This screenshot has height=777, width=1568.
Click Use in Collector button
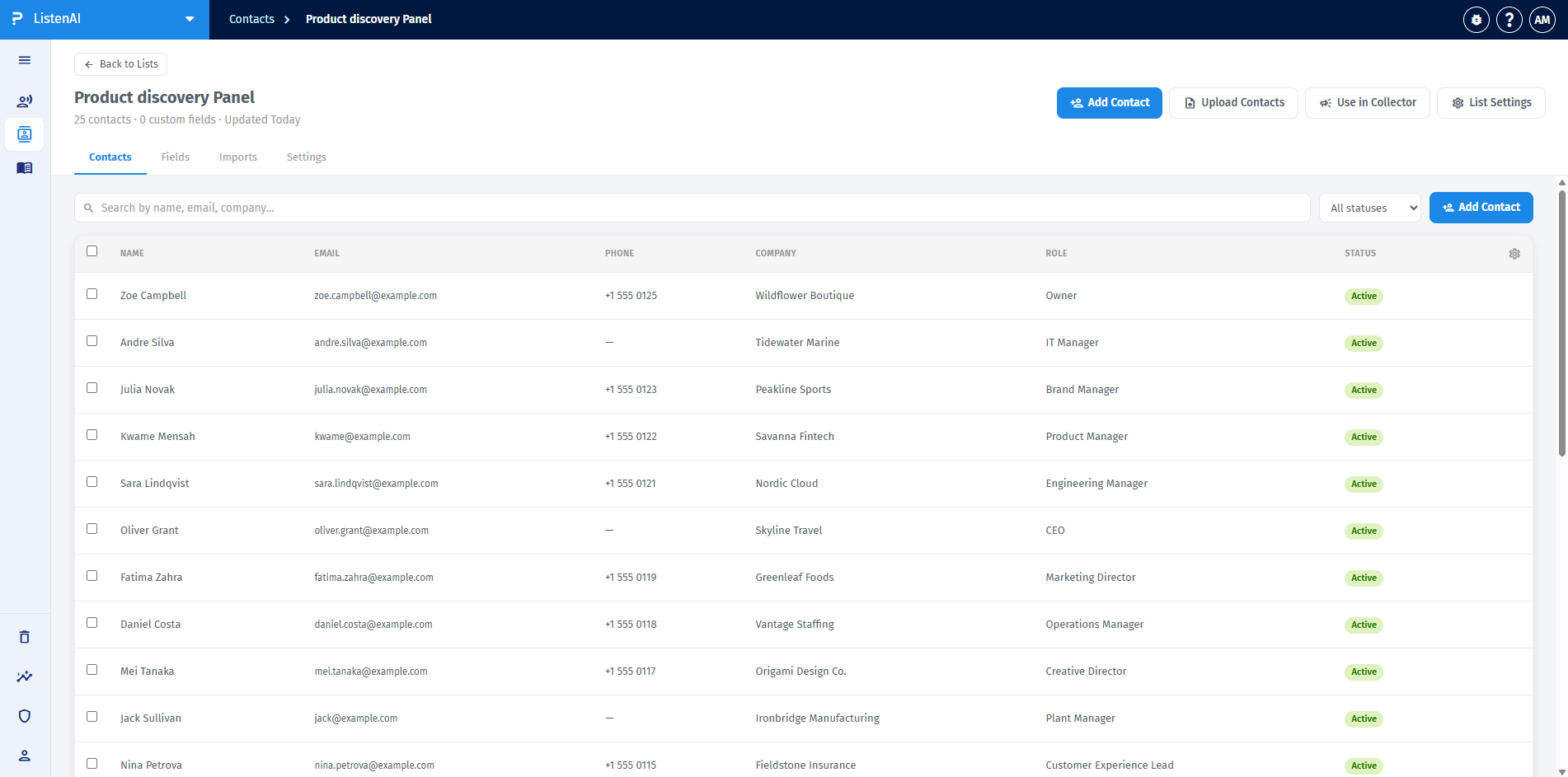(1368, 103)
